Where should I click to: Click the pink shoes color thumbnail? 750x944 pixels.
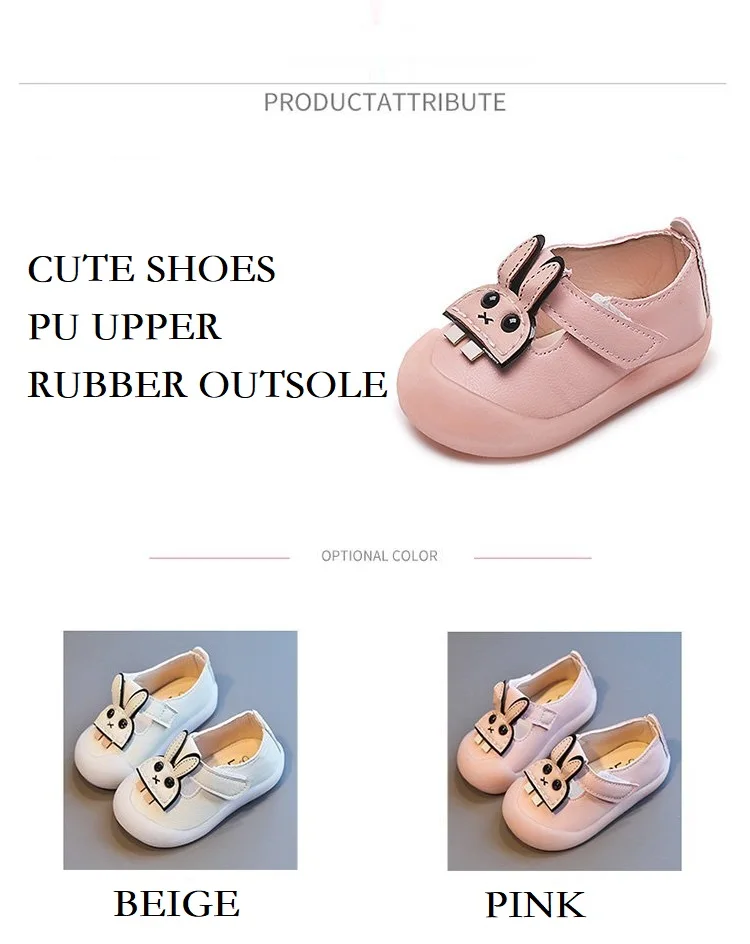564,751
